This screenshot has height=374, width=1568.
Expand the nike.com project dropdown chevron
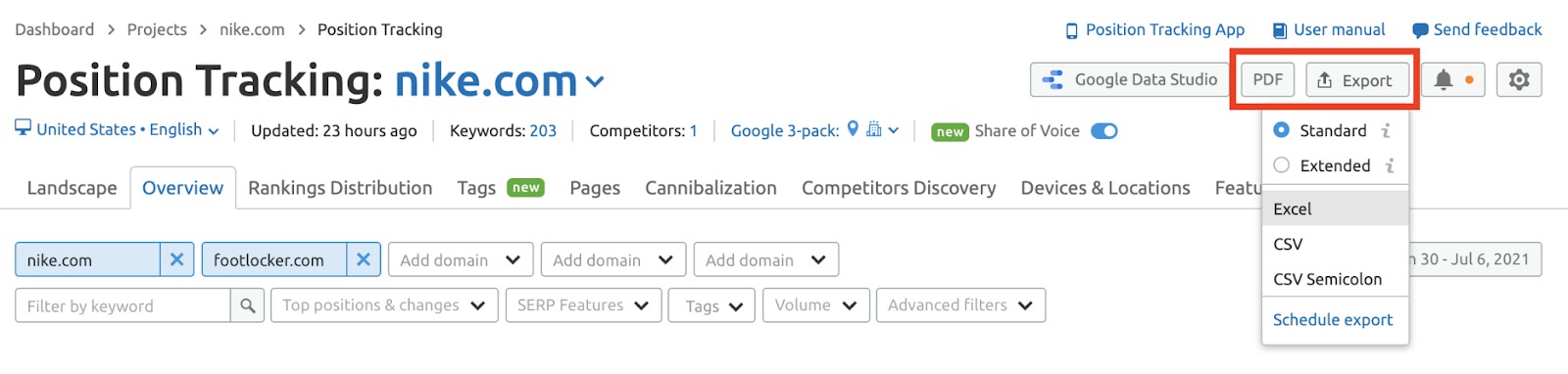[595, 82]
